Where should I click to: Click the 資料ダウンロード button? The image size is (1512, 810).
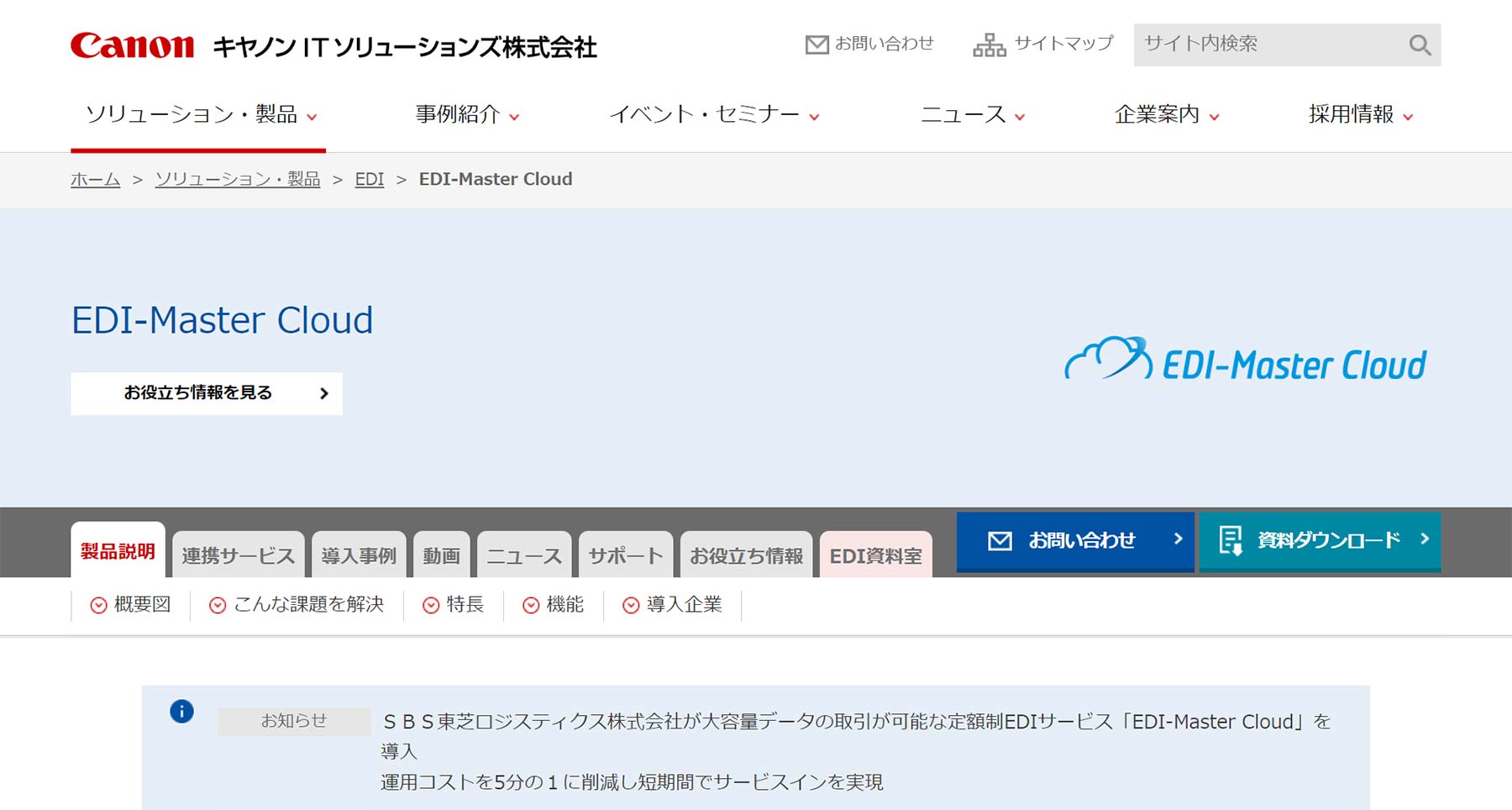(1320, 542)
